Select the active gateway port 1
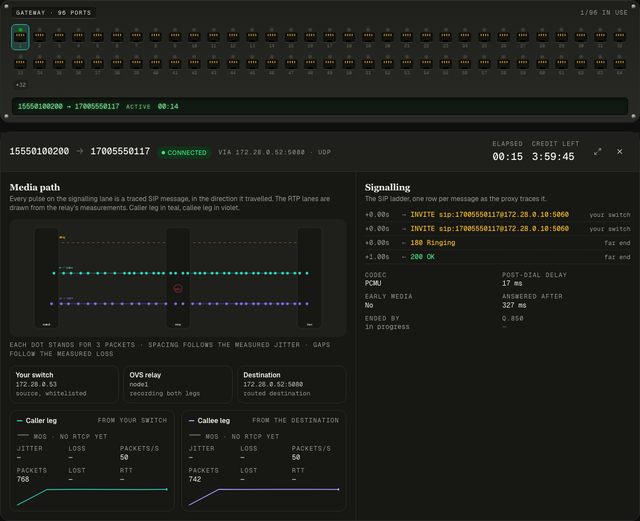640x521 pixels. [x=20, y=37]
